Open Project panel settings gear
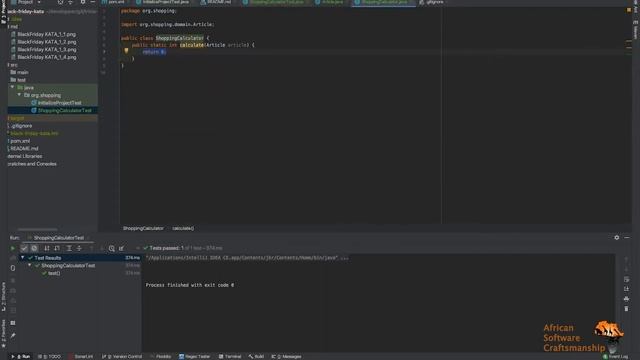Screen dimensions: 640x360 pos(83,2)
